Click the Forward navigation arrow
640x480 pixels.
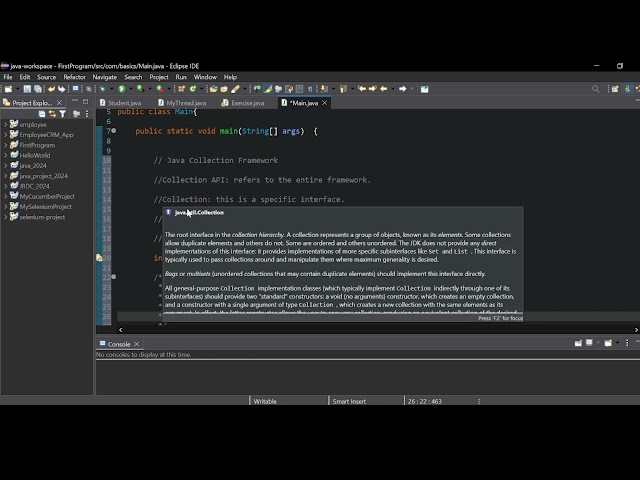(402, 89)
